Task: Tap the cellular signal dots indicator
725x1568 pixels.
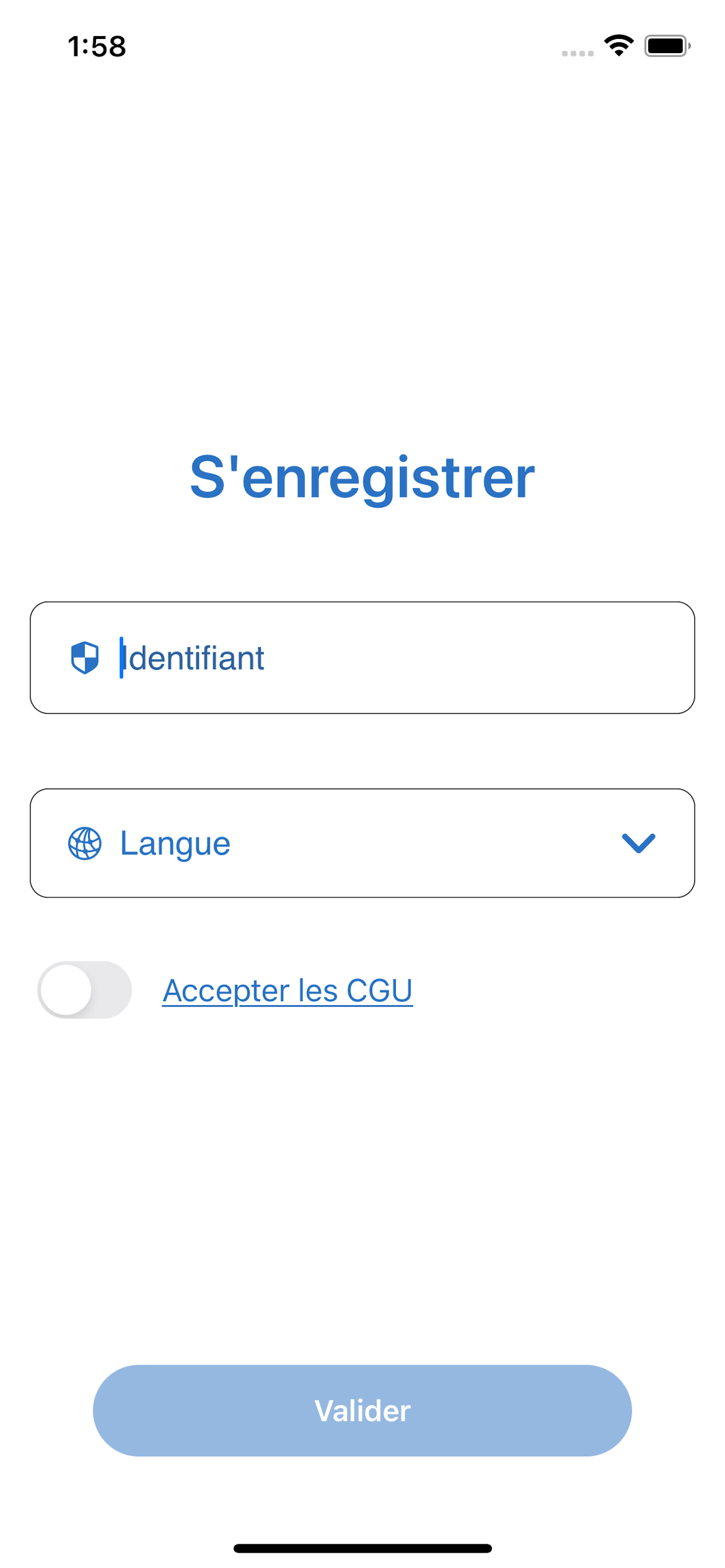Action: click(577, 54)
